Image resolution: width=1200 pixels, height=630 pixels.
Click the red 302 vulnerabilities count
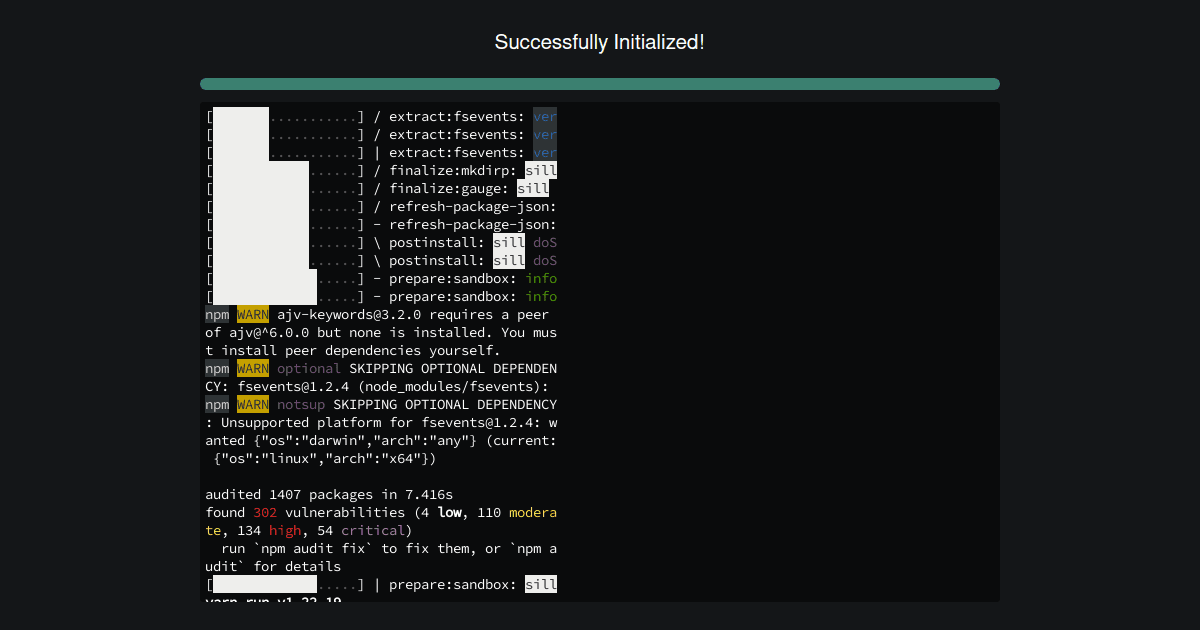[x=264, y=512]
